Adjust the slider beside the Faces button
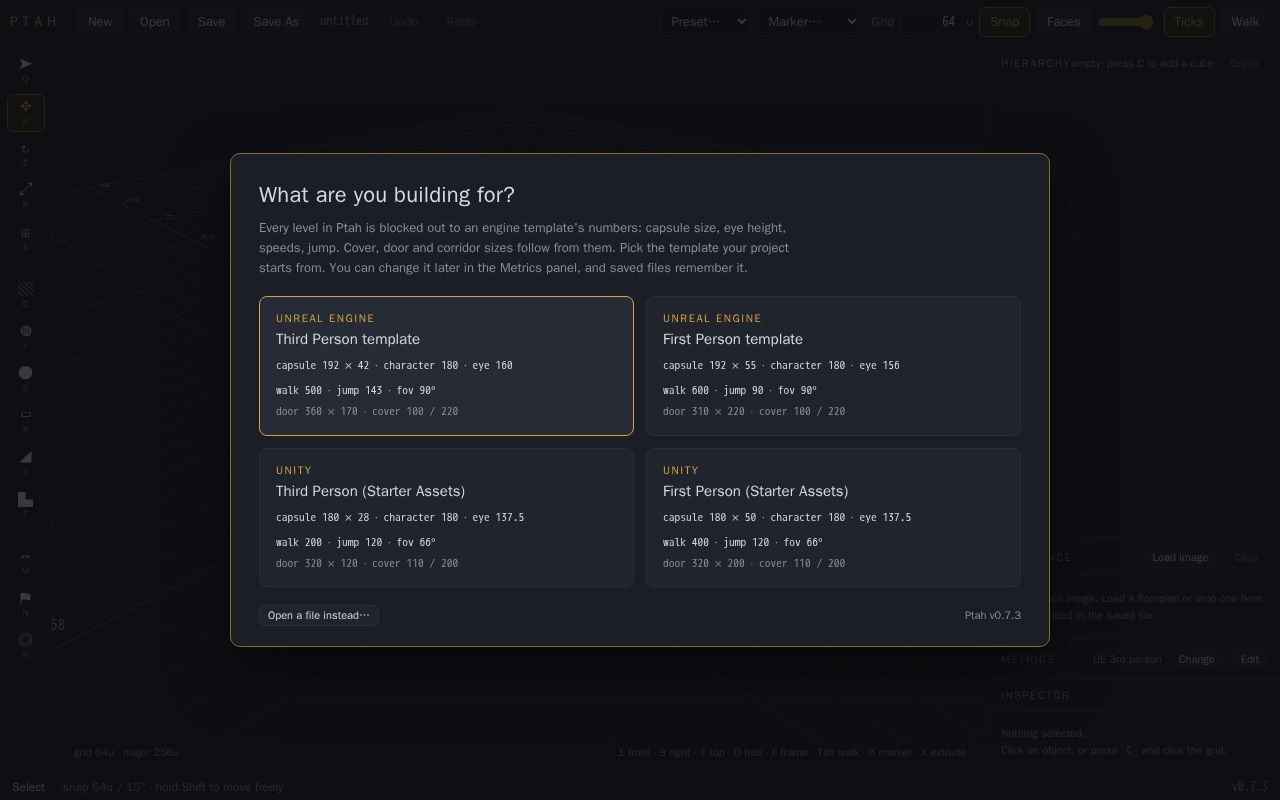The height and width of the screenshot is (800, 1280). pos(1126,22)
